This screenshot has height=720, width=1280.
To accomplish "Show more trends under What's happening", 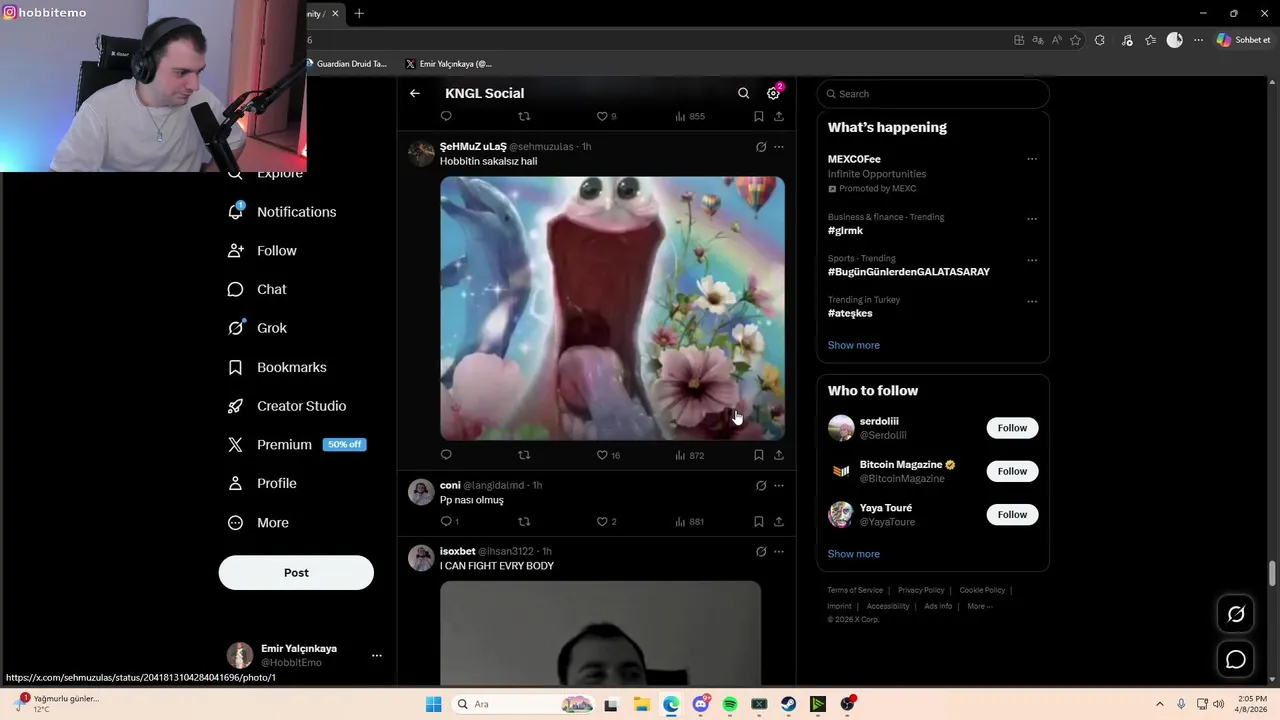I will [854, 345].
